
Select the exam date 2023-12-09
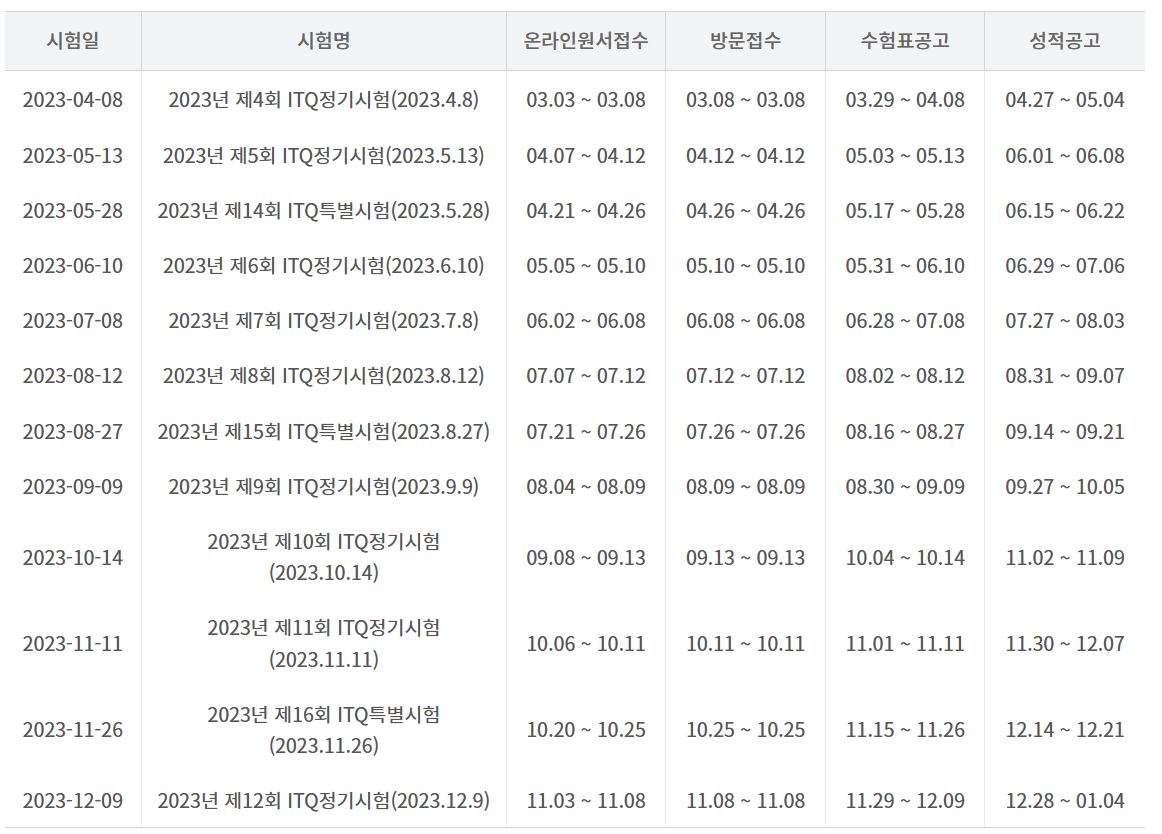[73, 801]
